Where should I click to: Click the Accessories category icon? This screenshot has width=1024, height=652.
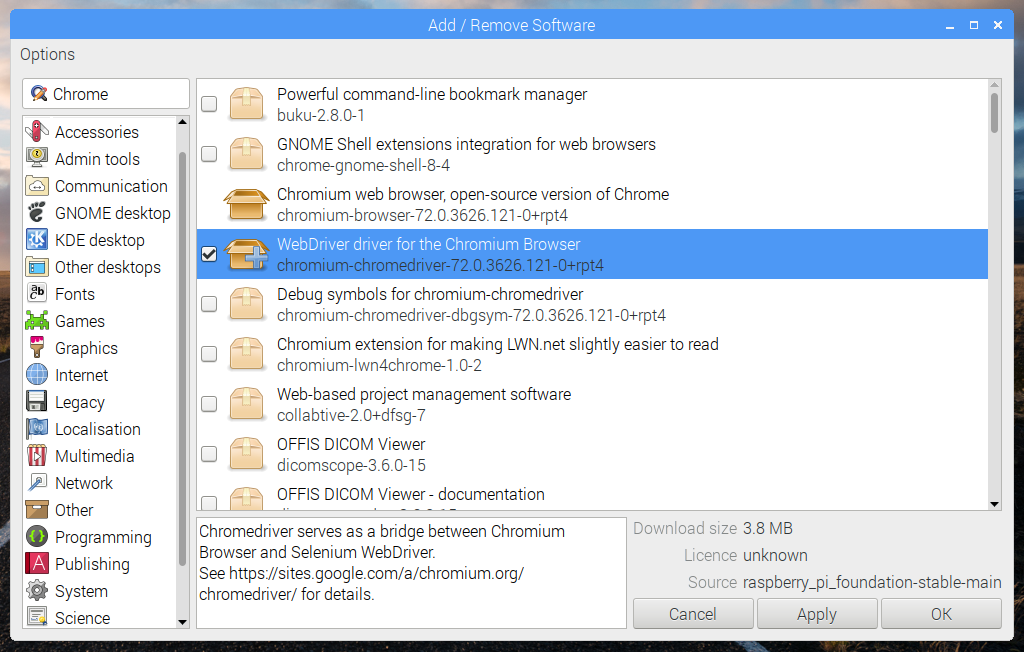coord(37,132)
